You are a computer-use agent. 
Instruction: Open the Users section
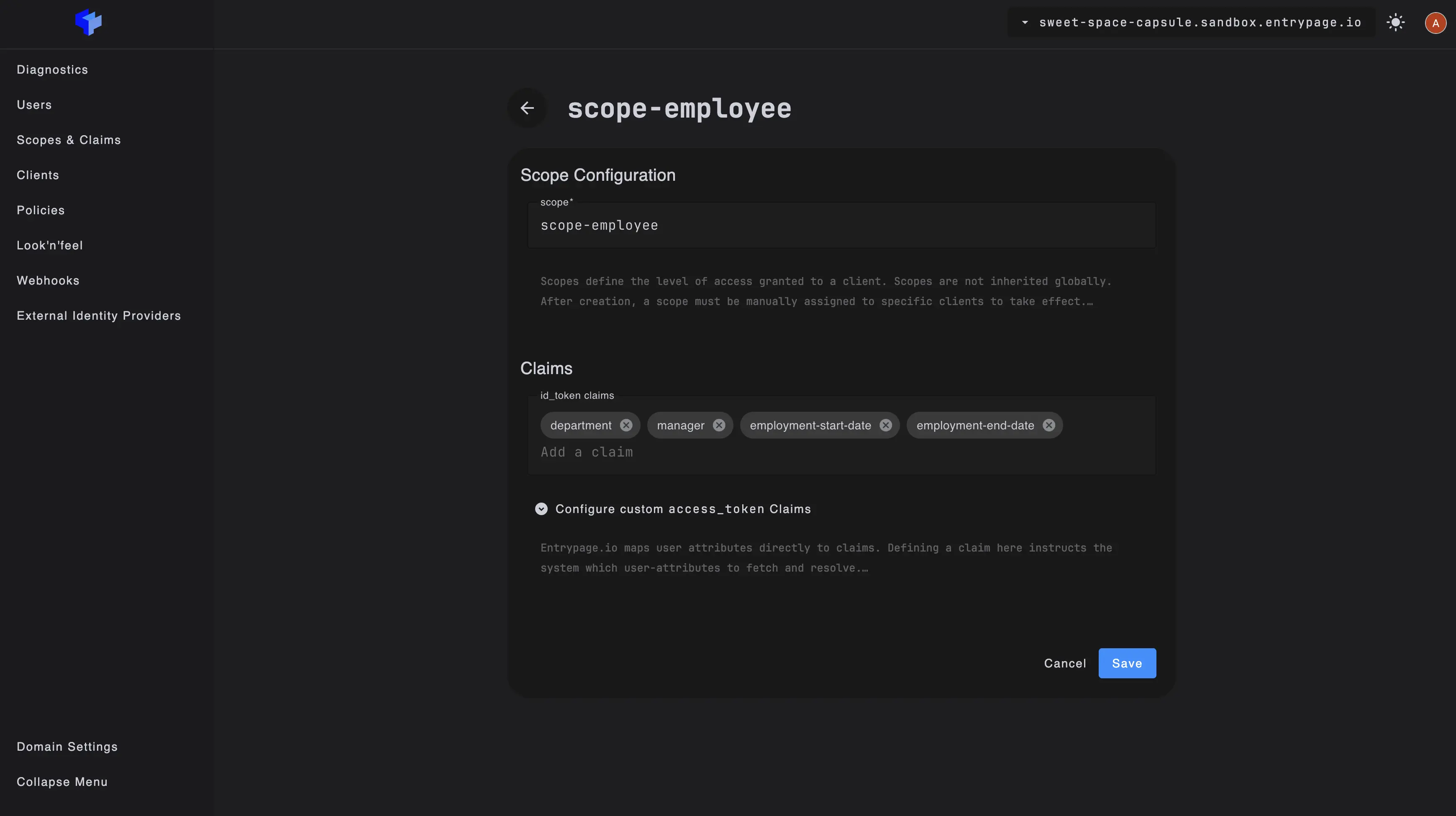34,105
